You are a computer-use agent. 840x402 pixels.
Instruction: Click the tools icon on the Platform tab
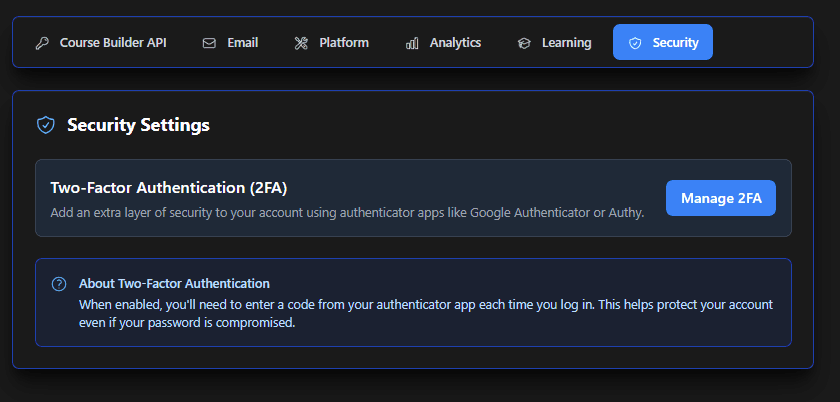301,43
